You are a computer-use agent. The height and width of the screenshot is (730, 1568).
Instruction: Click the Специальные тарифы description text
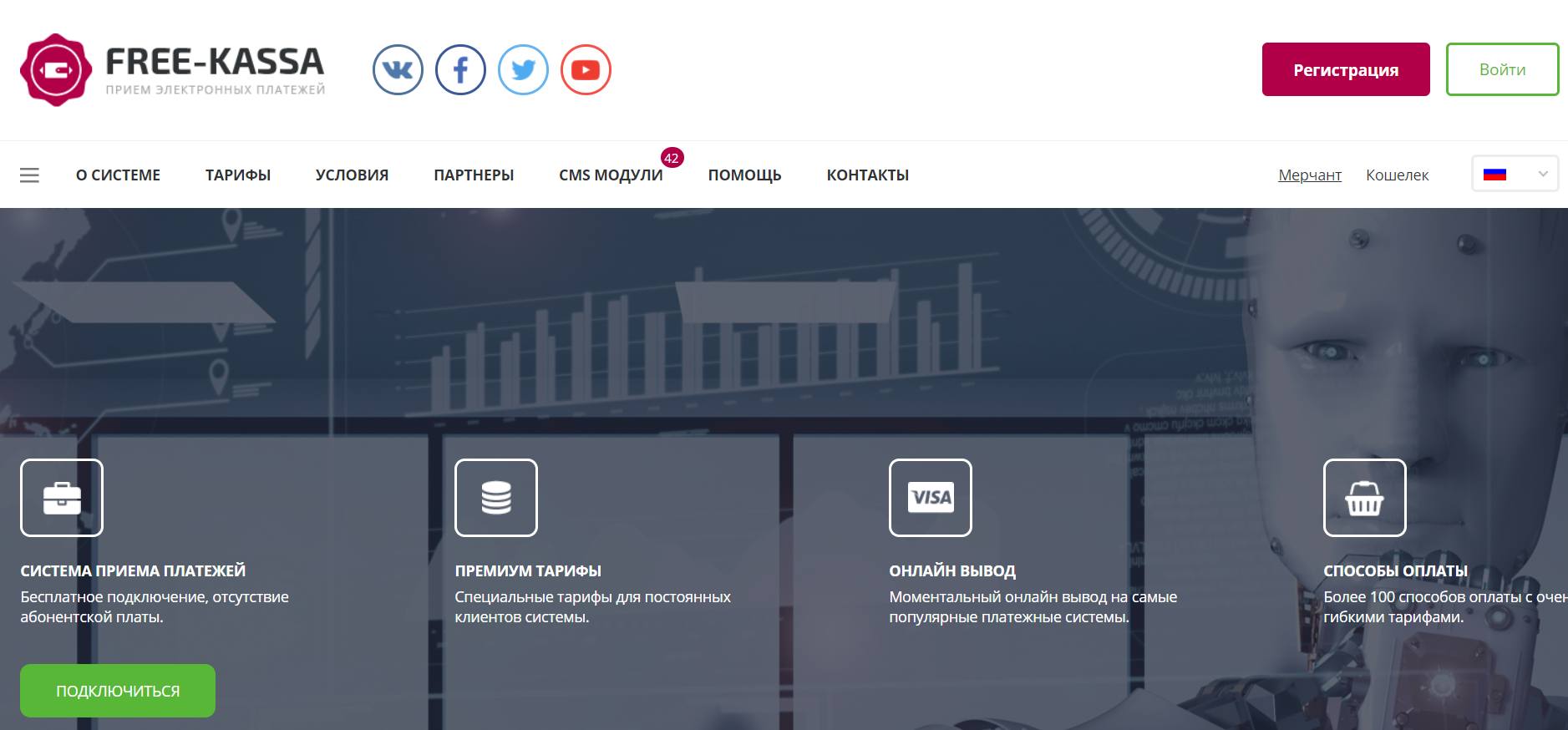point(593,607)
